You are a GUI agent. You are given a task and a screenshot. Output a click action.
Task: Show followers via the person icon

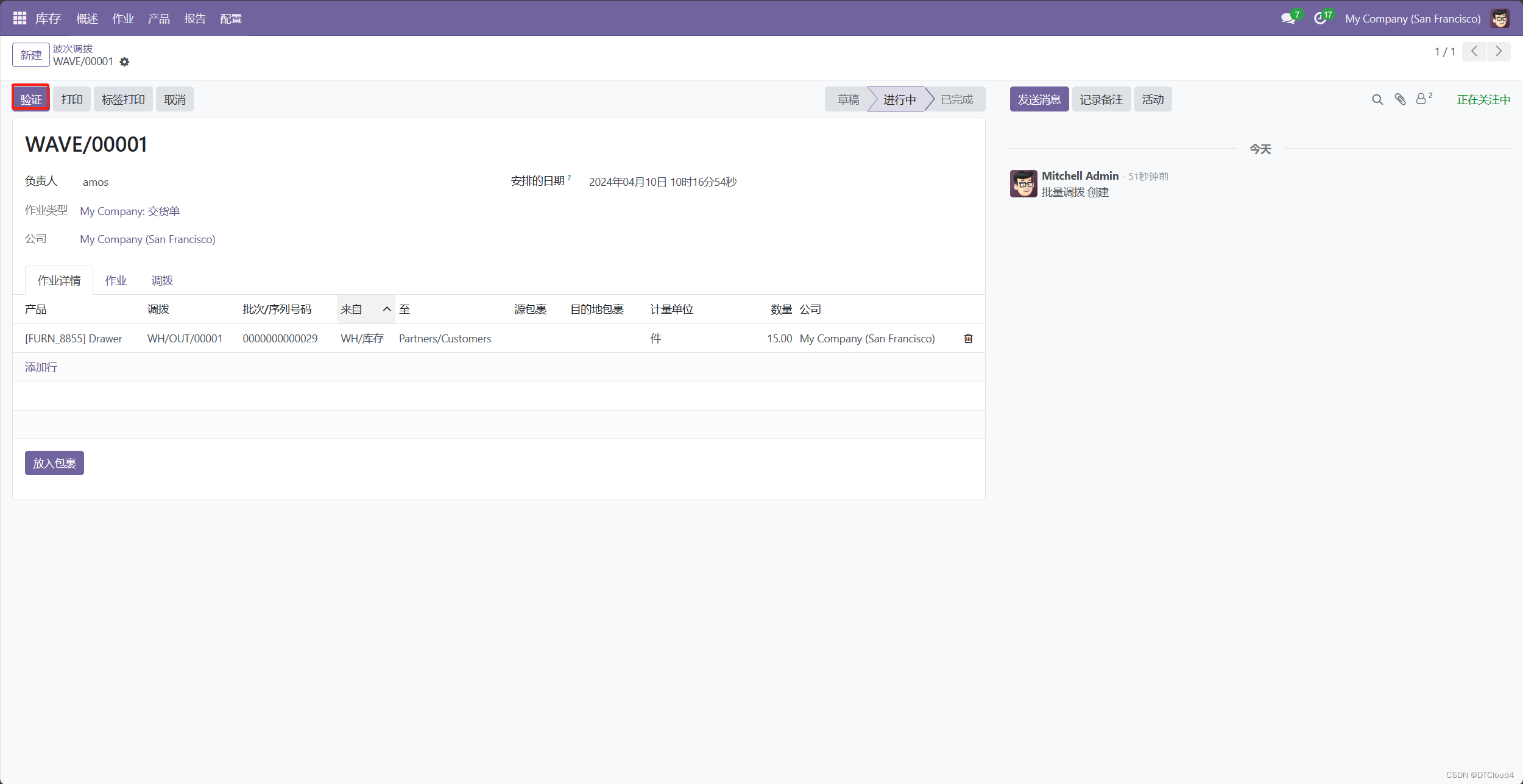point(1421,99)
